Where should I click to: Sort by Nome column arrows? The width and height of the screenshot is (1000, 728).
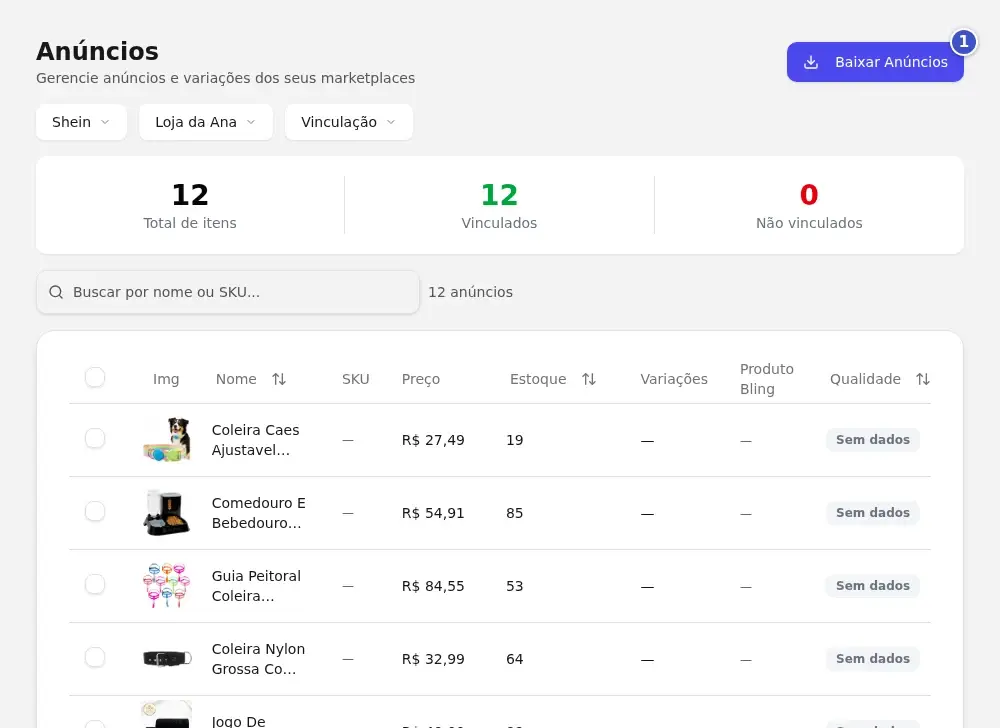pos(279,379)
